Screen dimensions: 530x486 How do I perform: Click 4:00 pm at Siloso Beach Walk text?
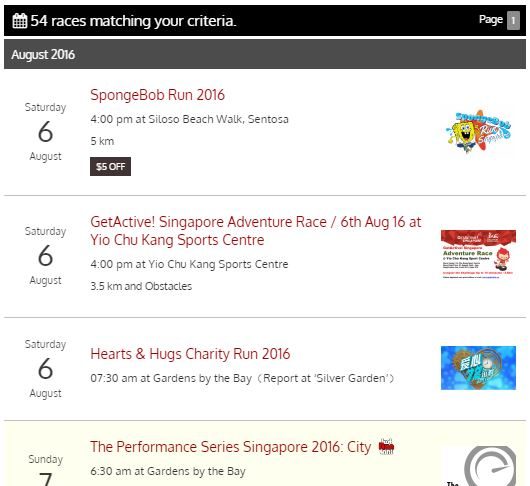[x=189, y=119]
